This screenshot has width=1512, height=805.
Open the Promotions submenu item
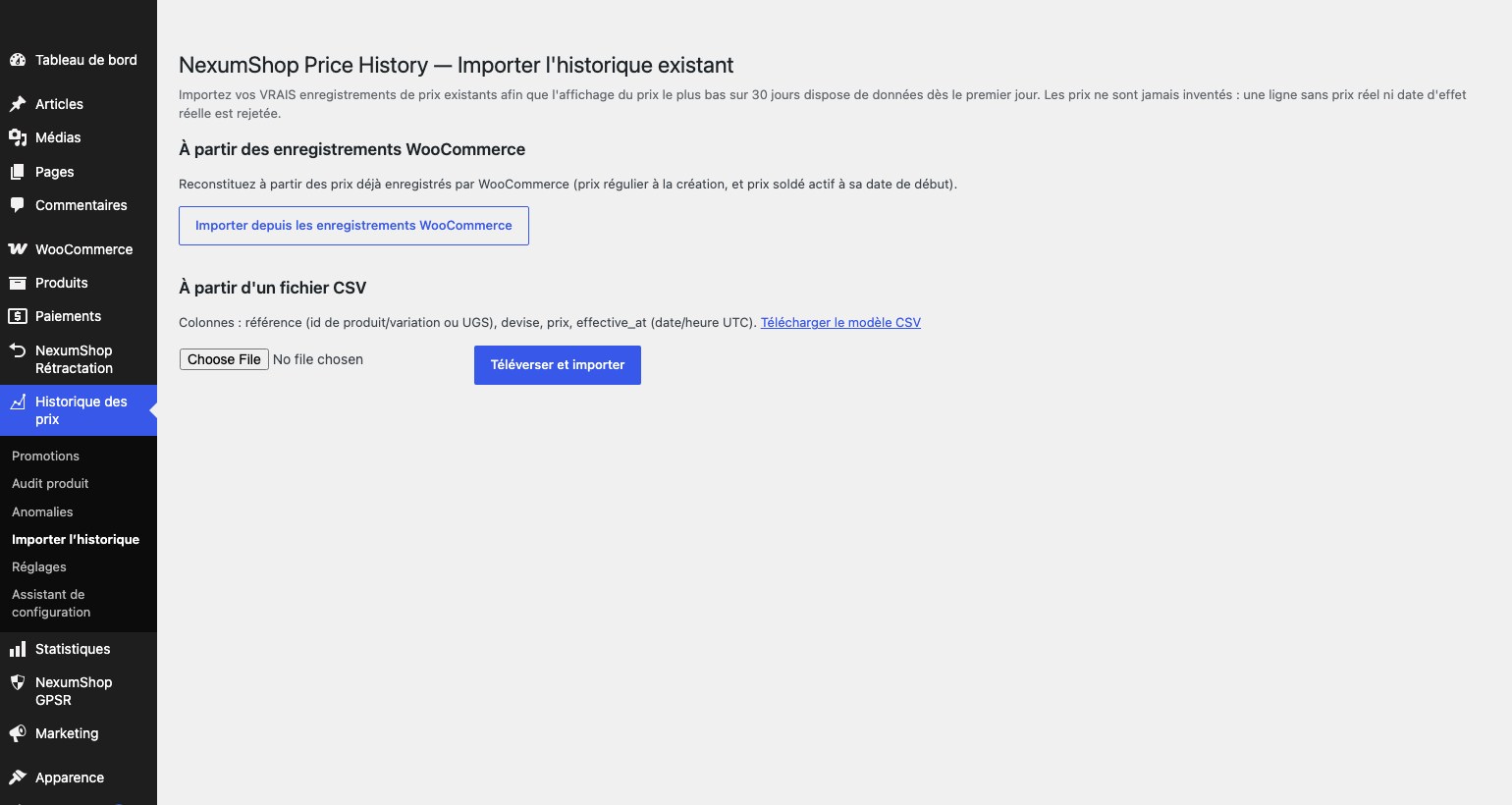[45, 456]
